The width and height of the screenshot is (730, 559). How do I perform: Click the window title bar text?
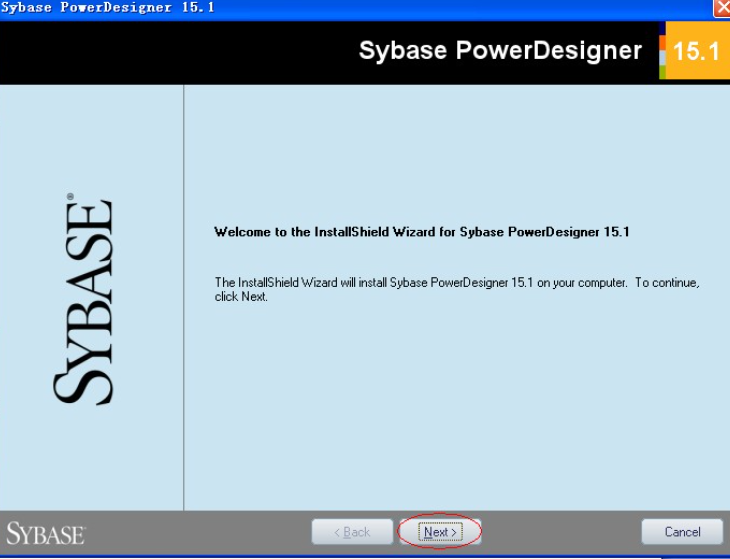(108, 8)
